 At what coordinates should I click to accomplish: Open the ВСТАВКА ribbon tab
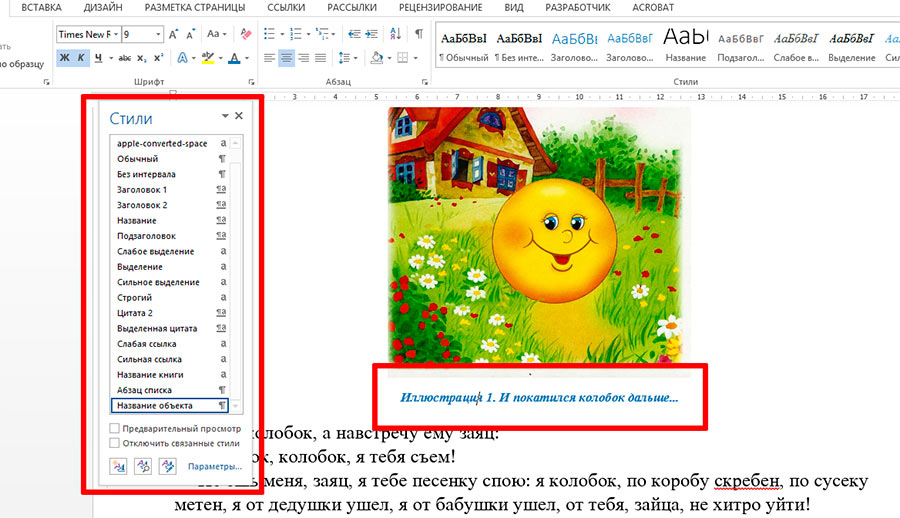point(41,7)
